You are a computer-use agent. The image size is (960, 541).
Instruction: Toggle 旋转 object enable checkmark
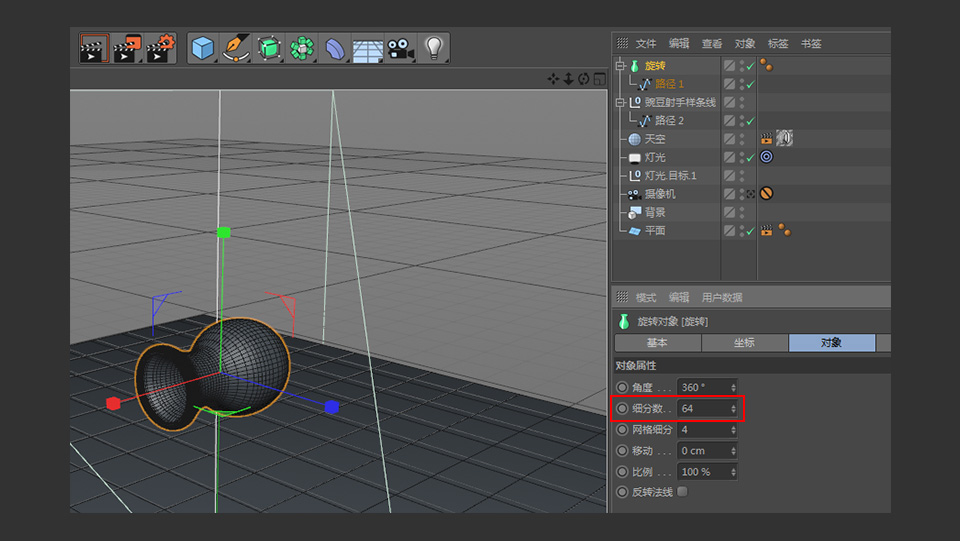click(751, 65)
